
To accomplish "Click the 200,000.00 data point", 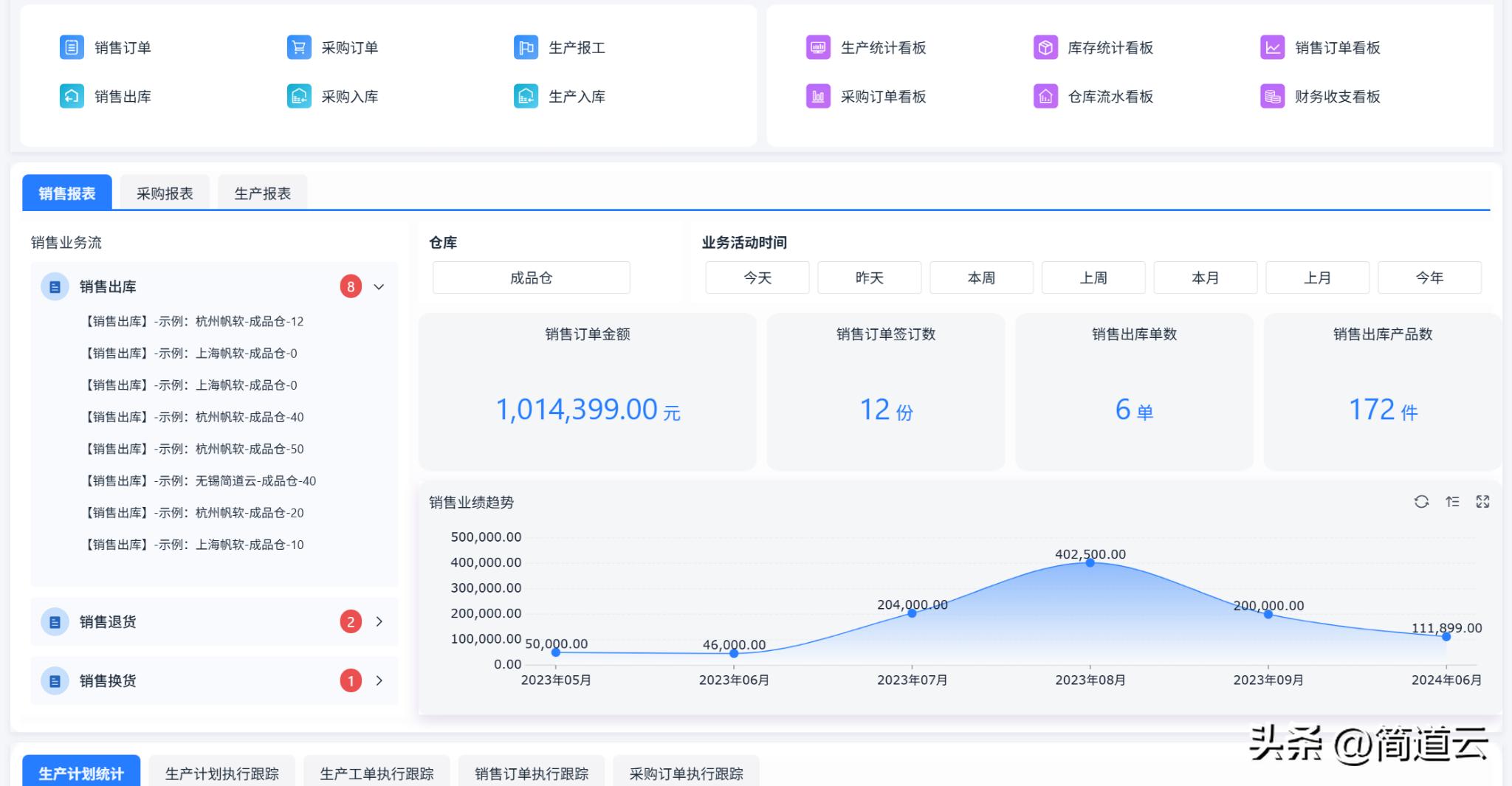I will point(1268,614).
